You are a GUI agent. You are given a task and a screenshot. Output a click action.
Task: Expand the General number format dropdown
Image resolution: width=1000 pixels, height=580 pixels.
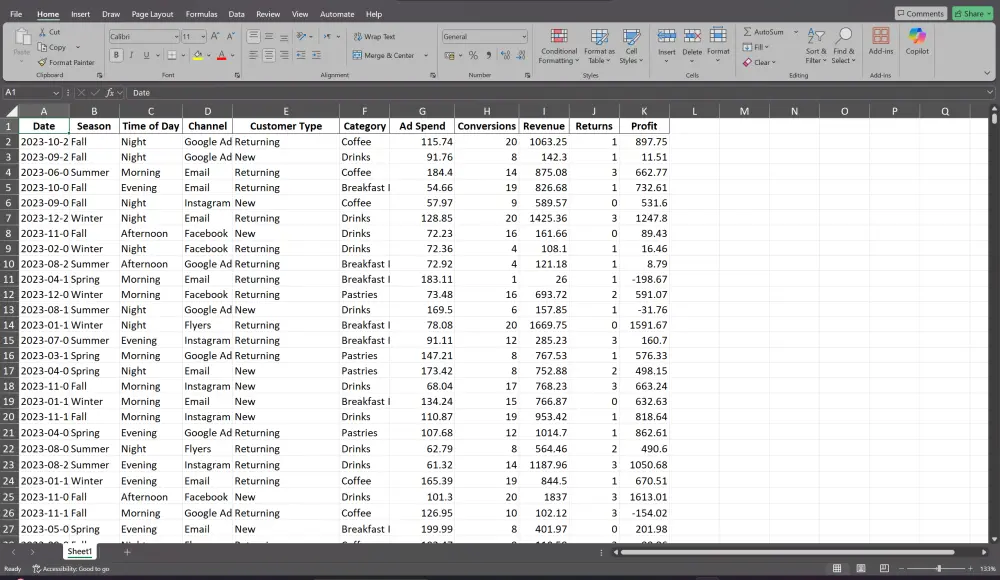coord(524,37)
